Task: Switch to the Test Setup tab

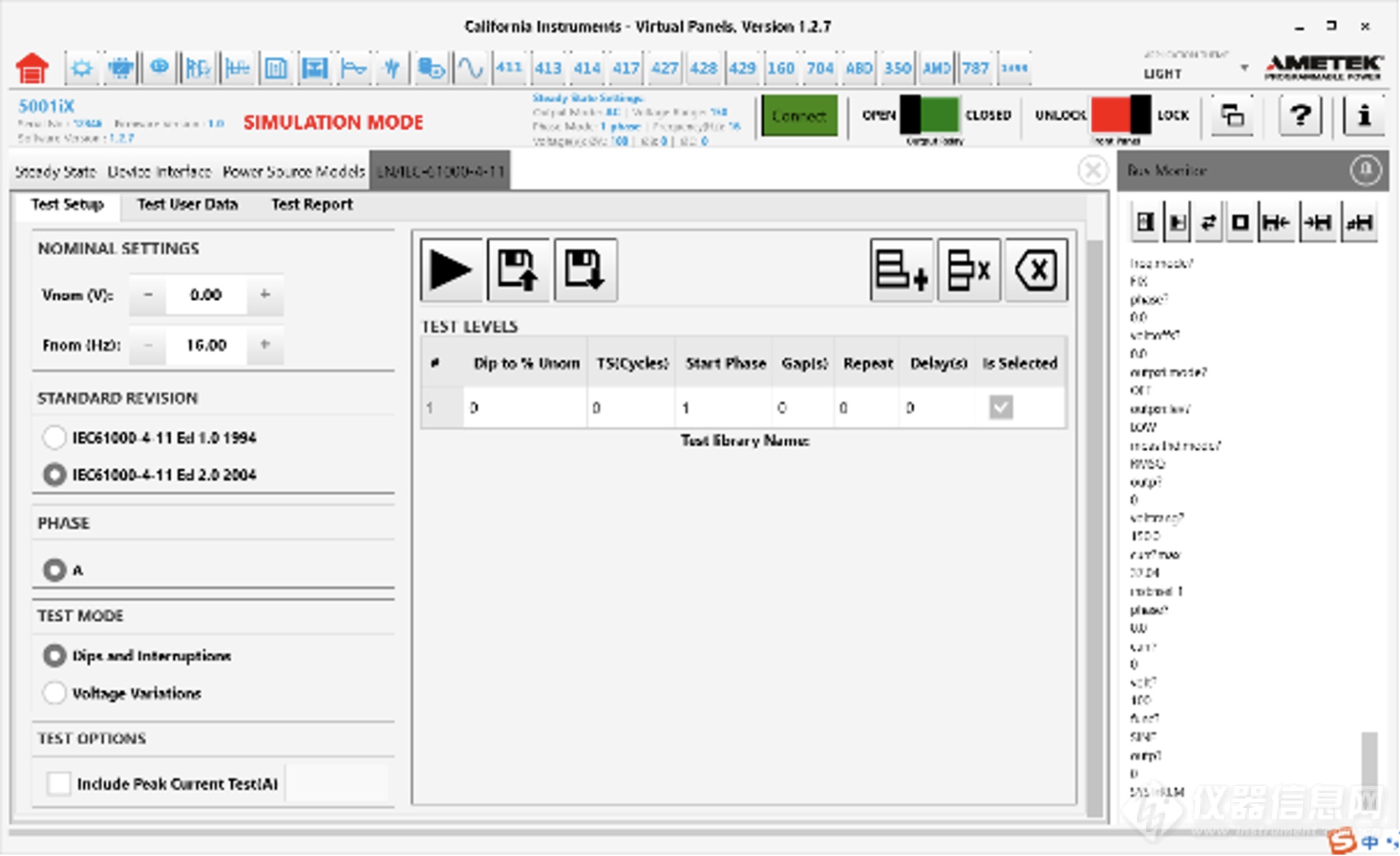Action: (67, 204)
